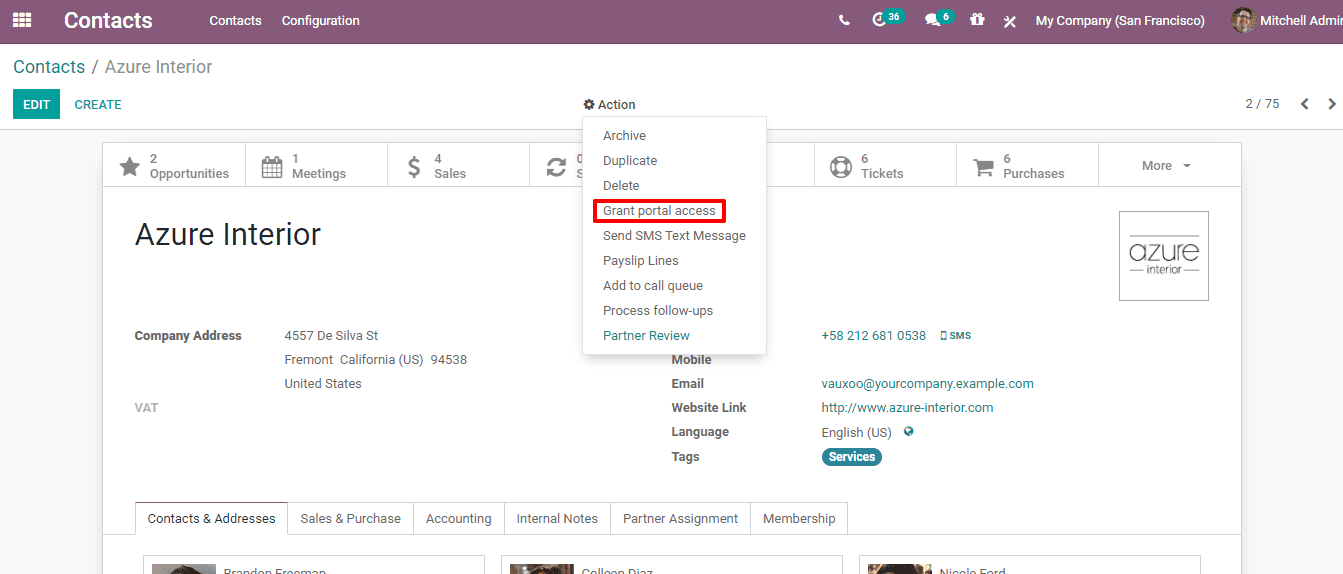
Task: Click the SMS phone icon next to number
Action: click(x=944, y=336)
